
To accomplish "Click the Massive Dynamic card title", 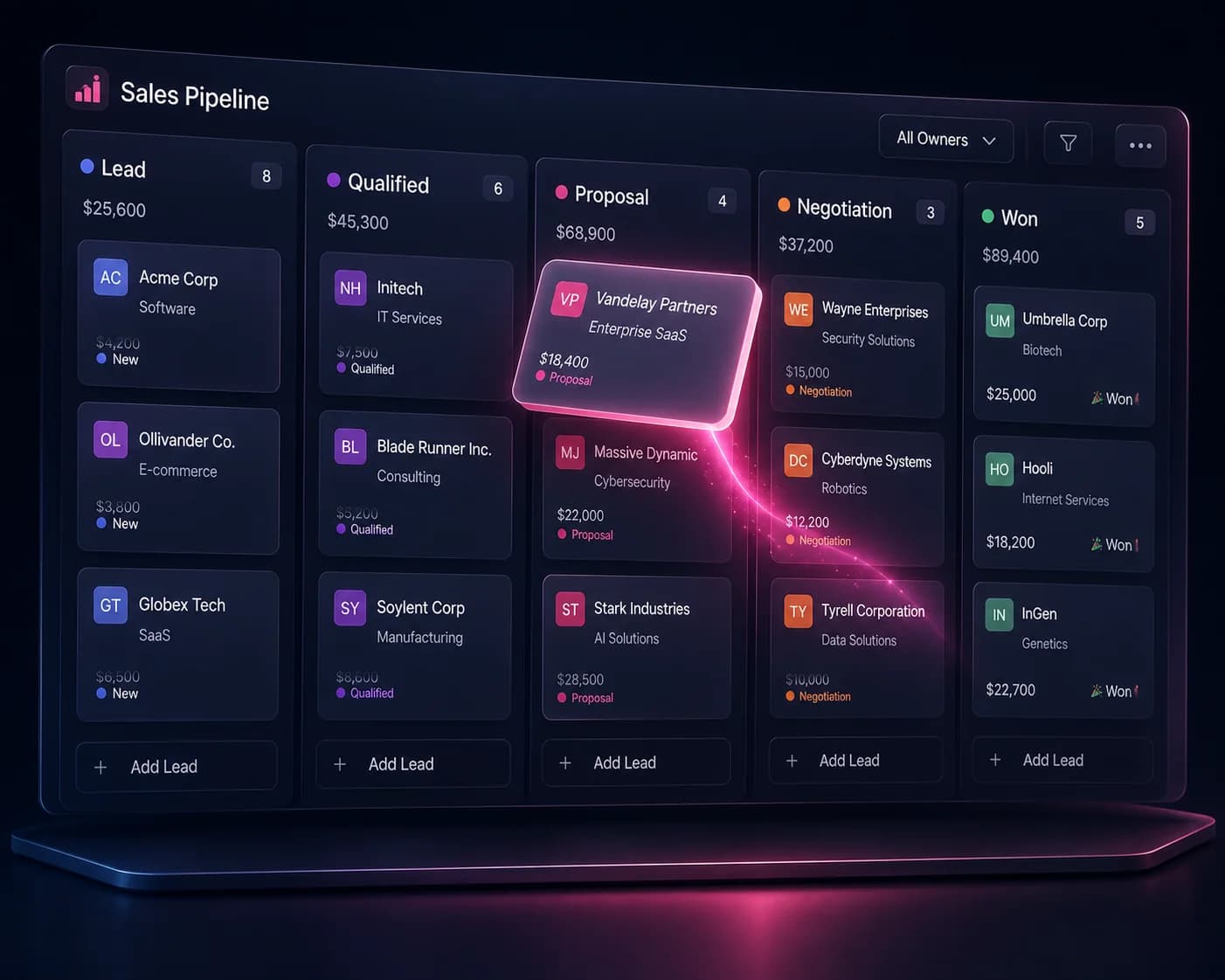I will coord(646,452).
